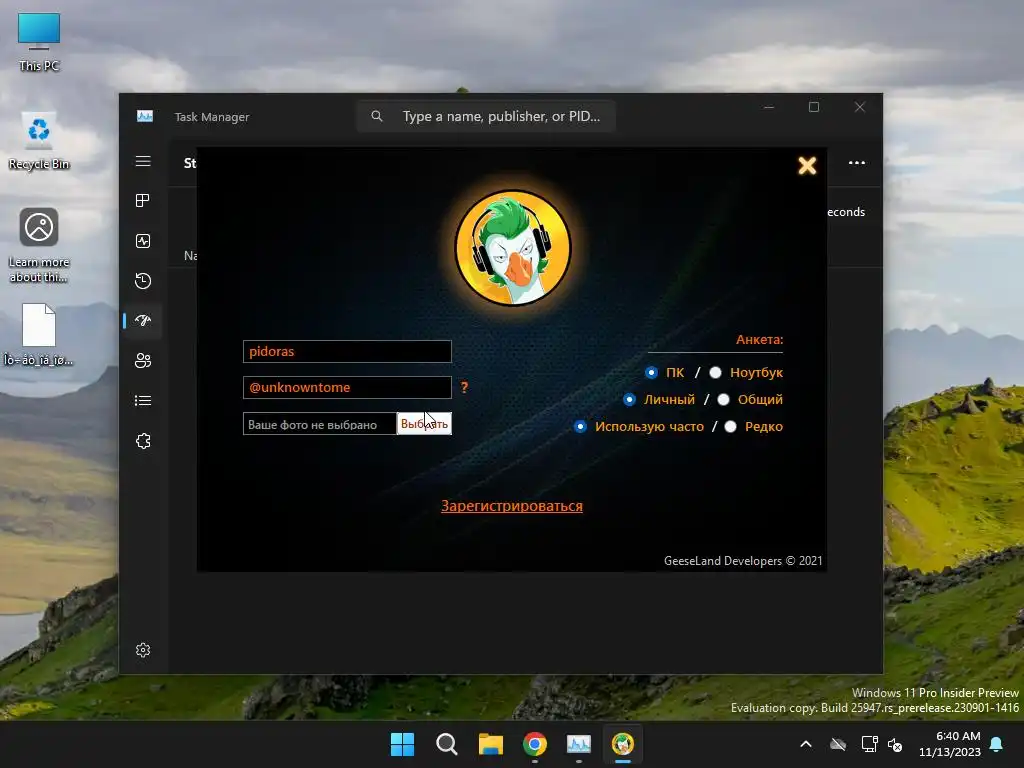
Task: Click the Task Manager search box
Action: [486, 116]
